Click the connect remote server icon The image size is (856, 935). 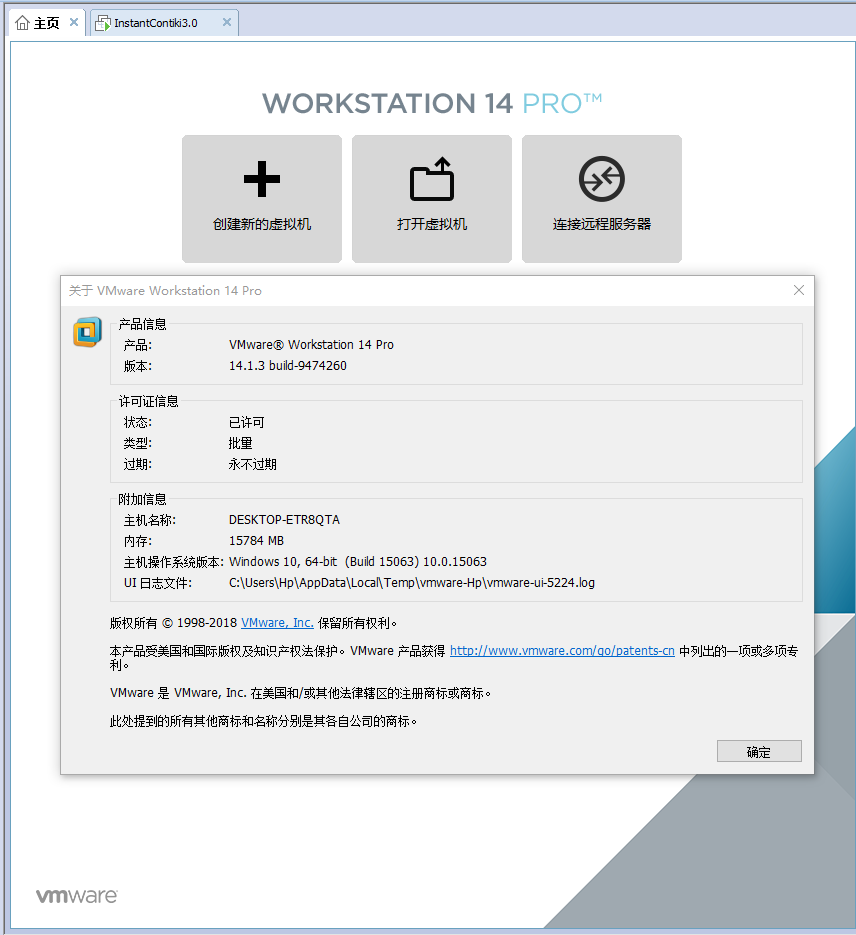coord(601,179)
